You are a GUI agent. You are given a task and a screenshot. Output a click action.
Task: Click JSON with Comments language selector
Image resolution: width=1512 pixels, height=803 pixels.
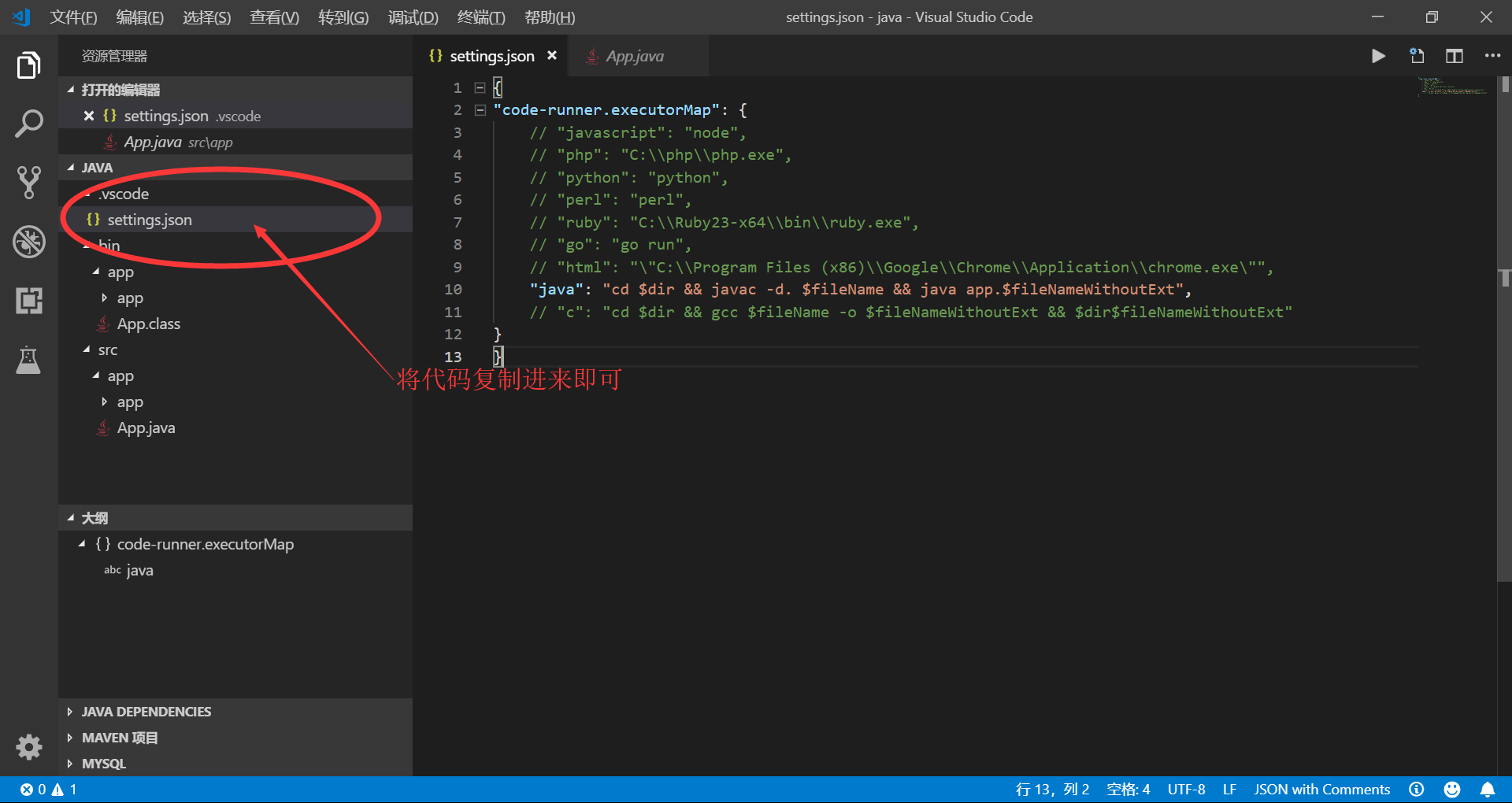(1321, 789)
